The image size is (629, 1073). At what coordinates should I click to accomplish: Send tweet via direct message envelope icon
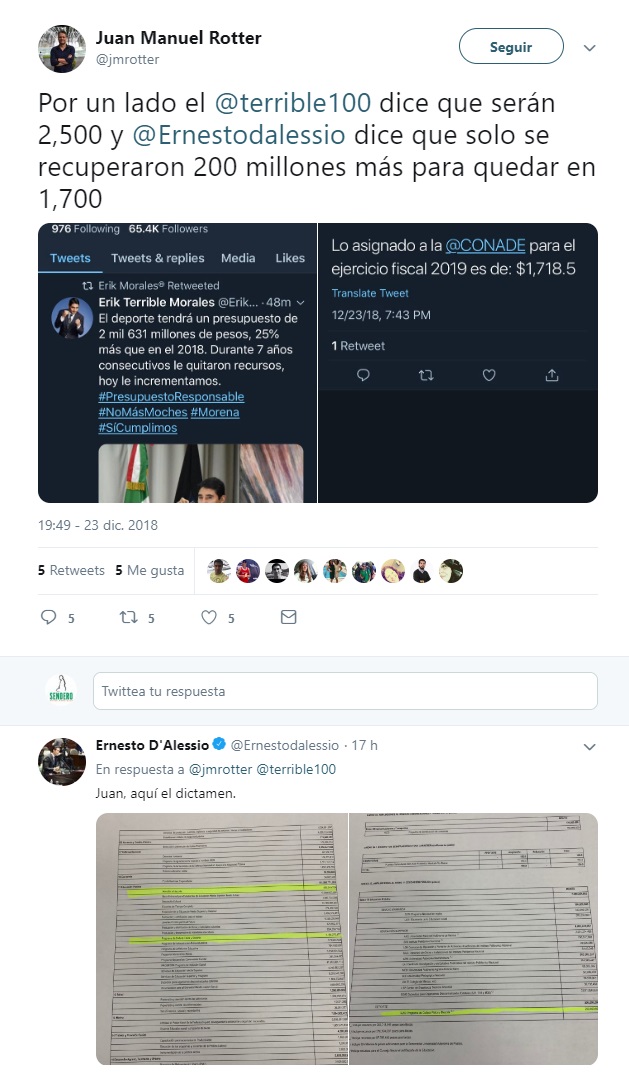click(289, 617)
